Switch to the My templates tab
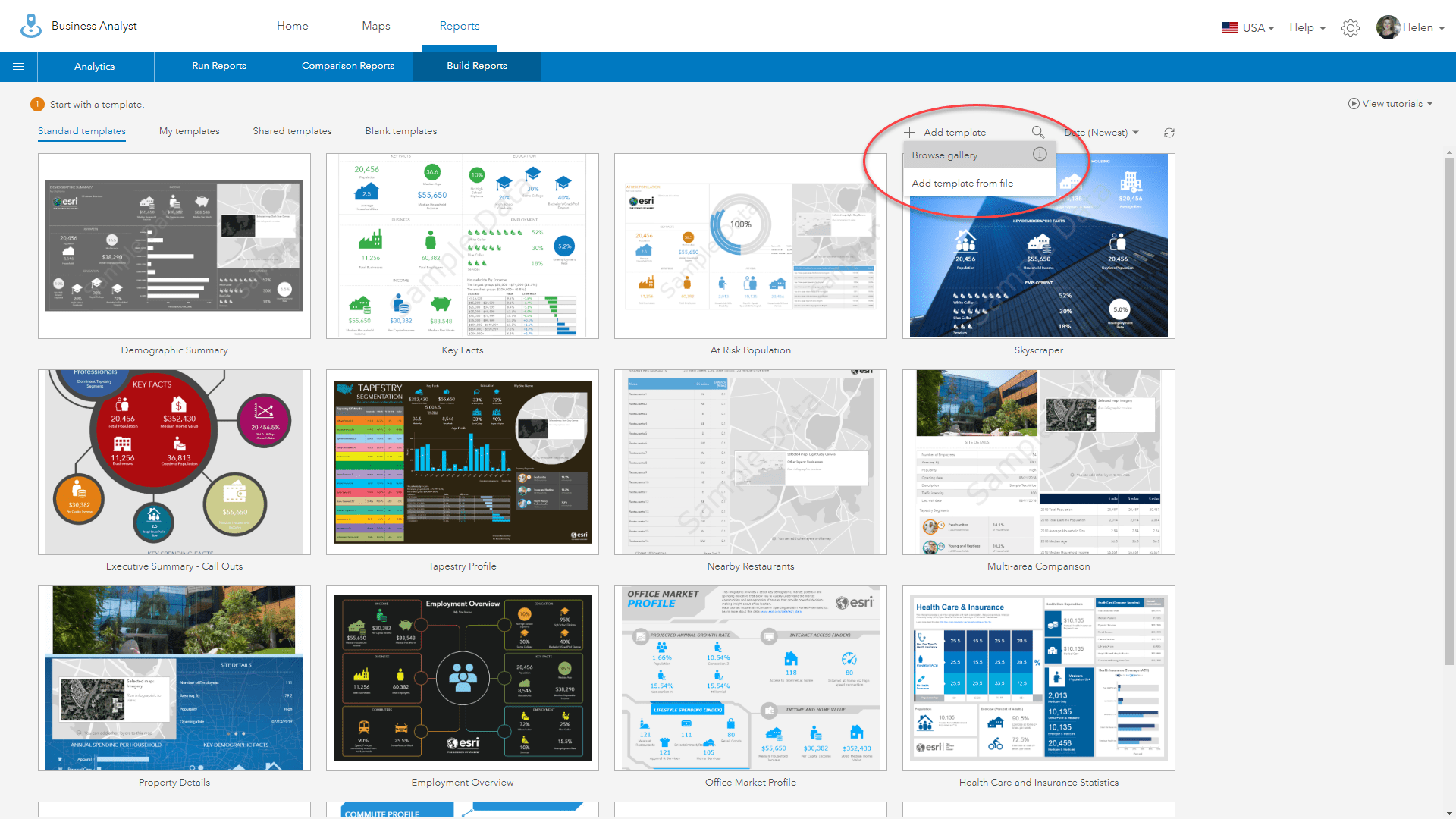1456x819 pixels. (x=189, y=131)
